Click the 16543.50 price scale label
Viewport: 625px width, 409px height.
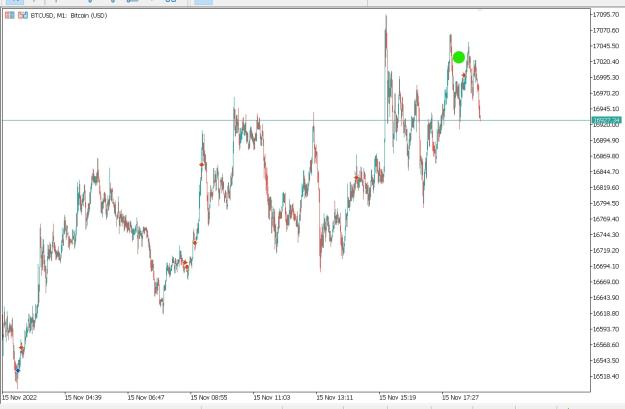(606, 360)
